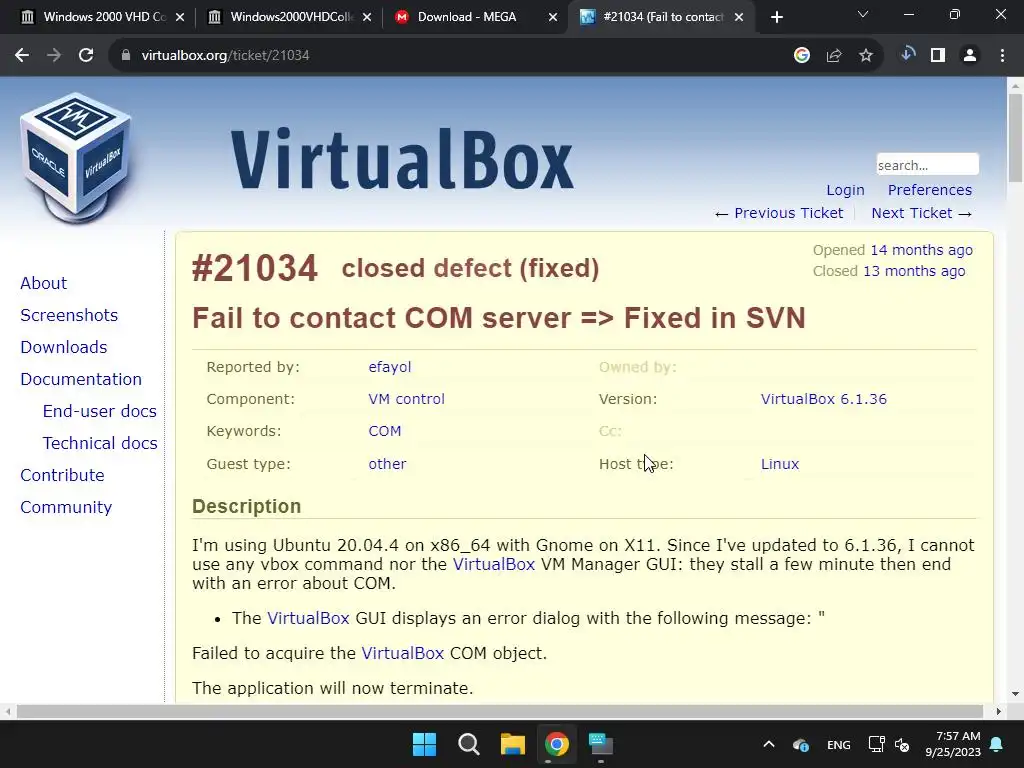Switch to the Download - MEGA tab

tap(468, 17)
